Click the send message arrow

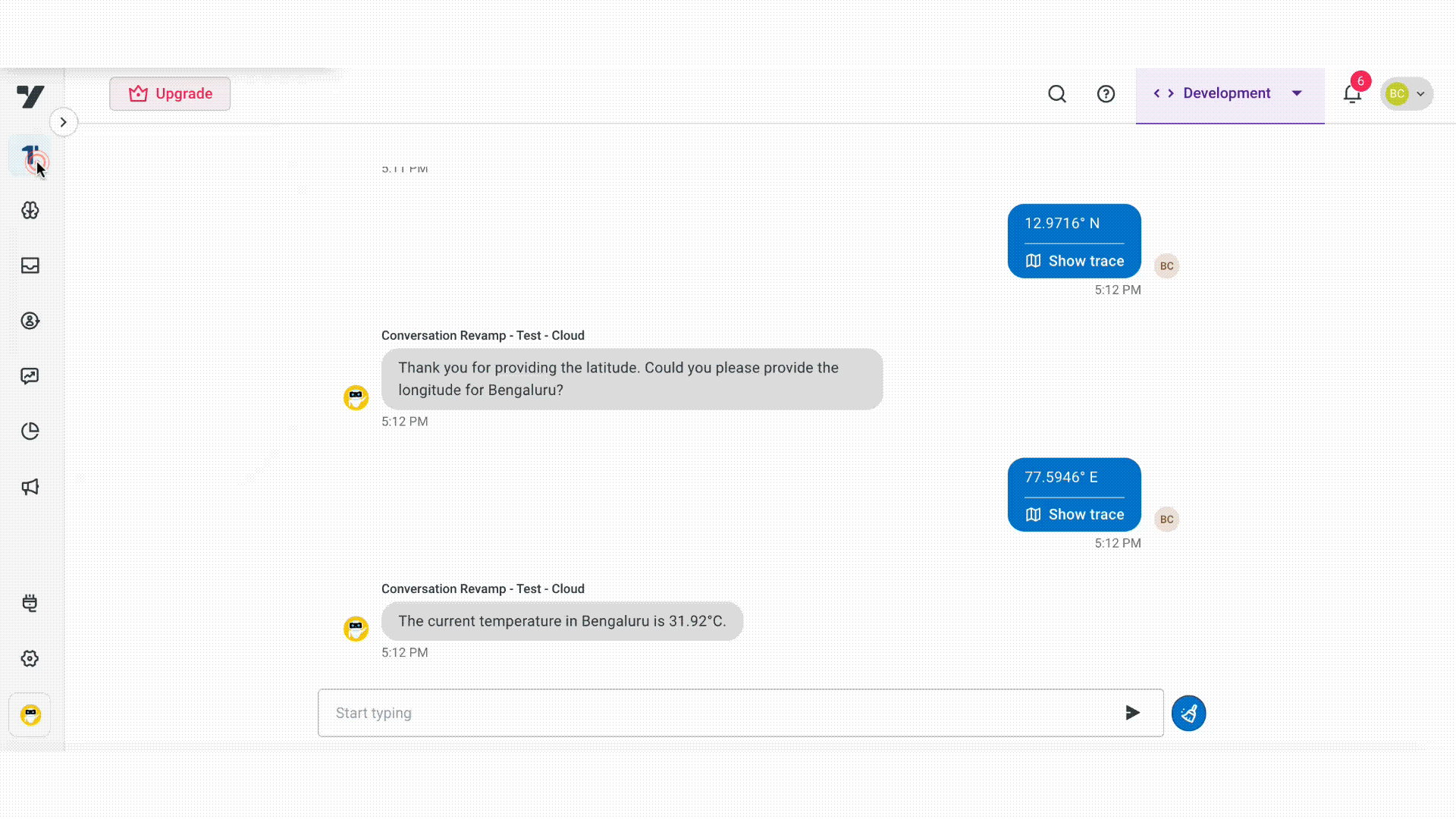[1132, 713]
